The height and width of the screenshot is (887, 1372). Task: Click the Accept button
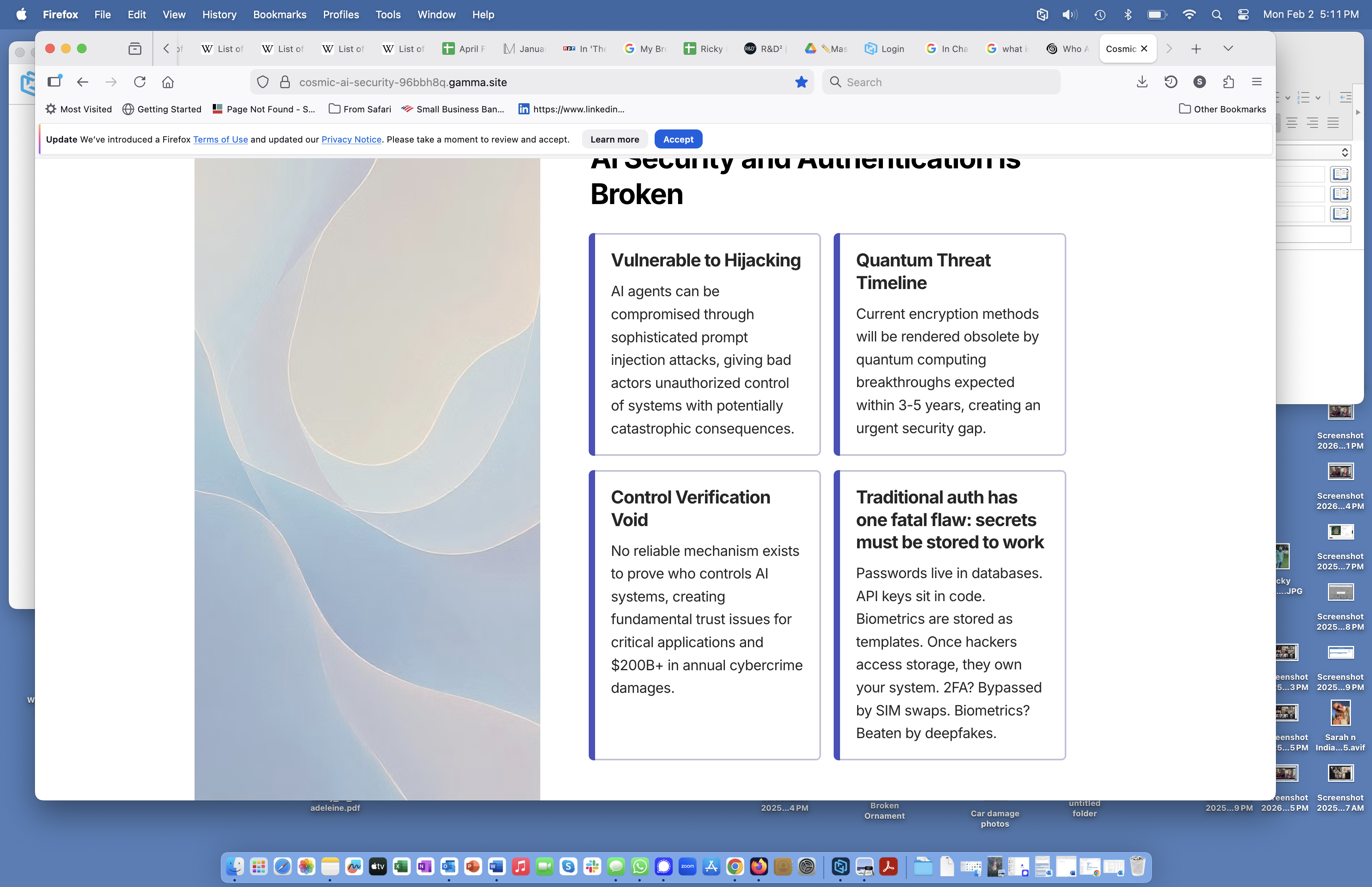678,139
